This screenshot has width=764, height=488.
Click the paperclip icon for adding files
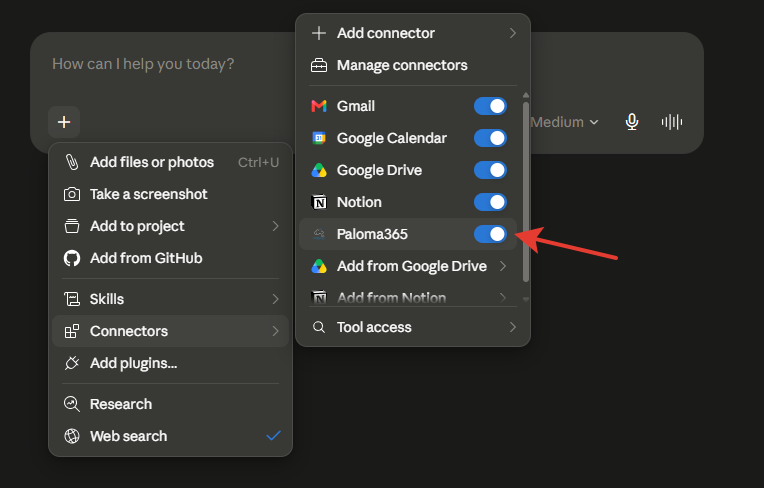click(72, 162)
